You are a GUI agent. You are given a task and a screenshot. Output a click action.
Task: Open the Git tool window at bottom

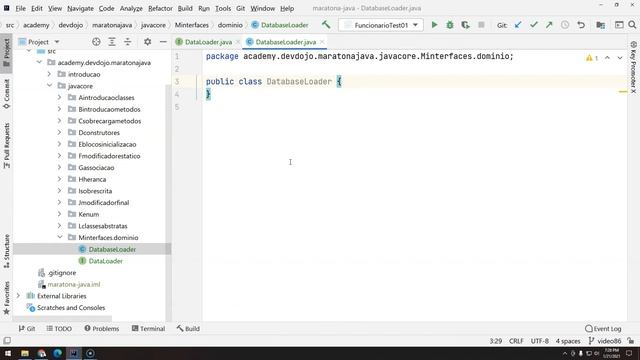pos(27,329)
